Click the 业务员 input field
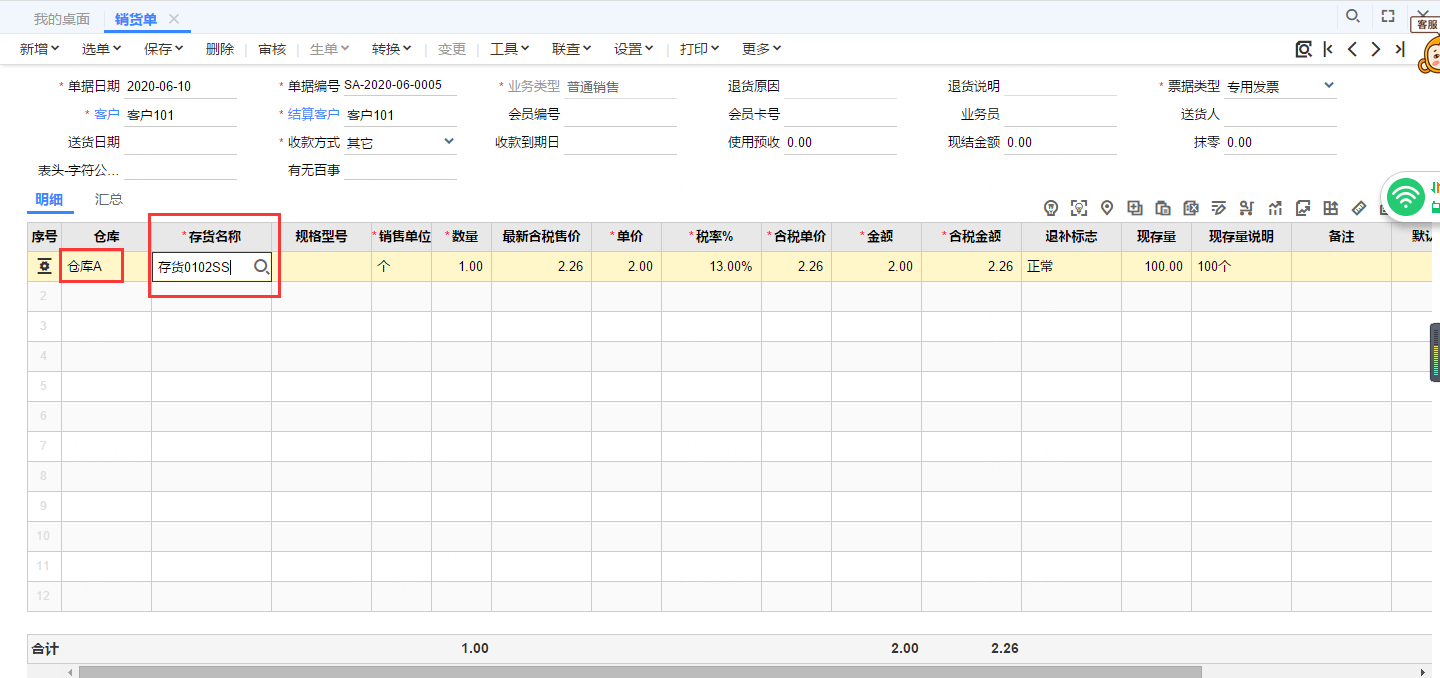Image resolution: width=1440 pixels, height=678 pixels. click(1060, 115)
